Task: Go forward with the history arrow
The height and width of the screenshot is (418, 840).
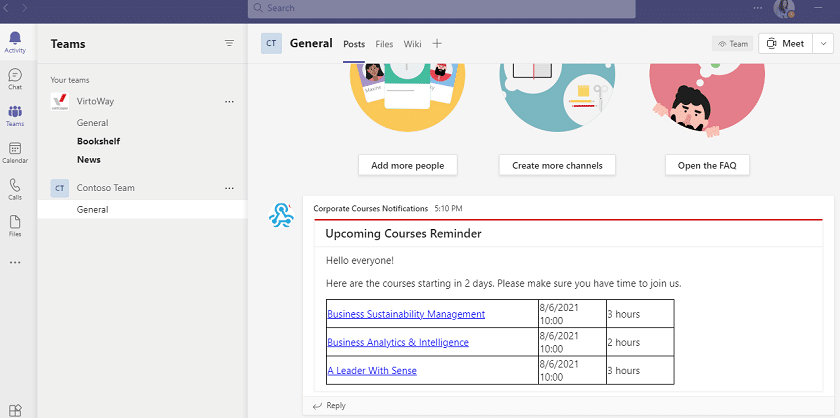Action: 25,8
